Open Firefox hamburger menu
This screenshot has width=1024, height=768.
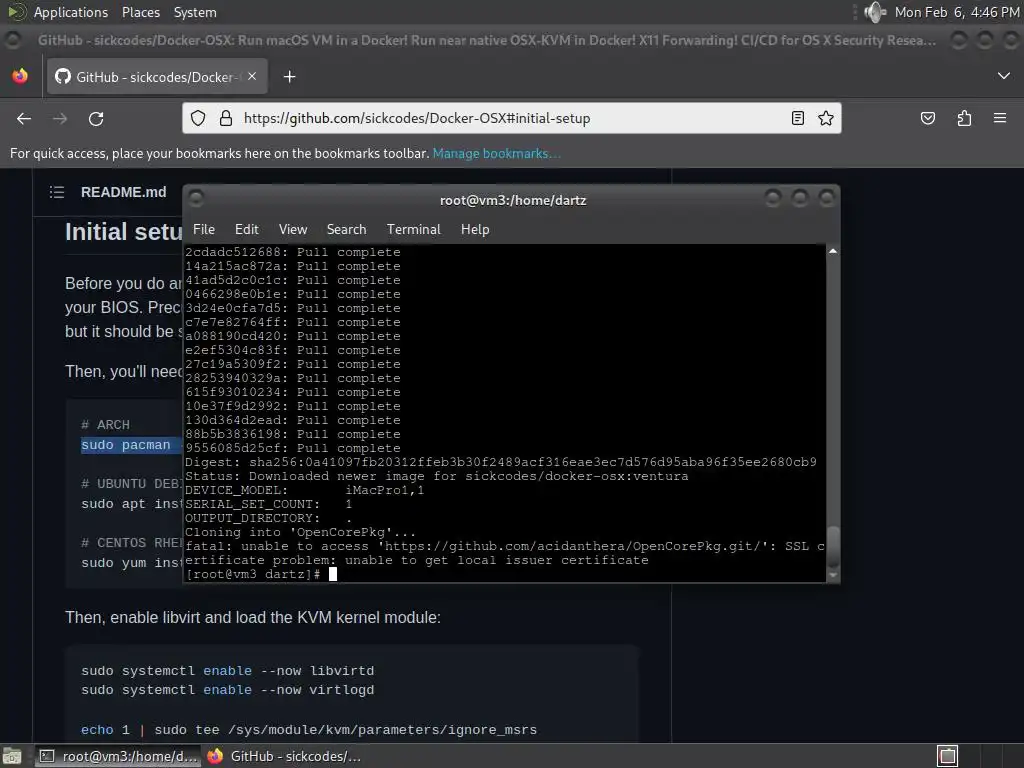tap(1000, 118)
